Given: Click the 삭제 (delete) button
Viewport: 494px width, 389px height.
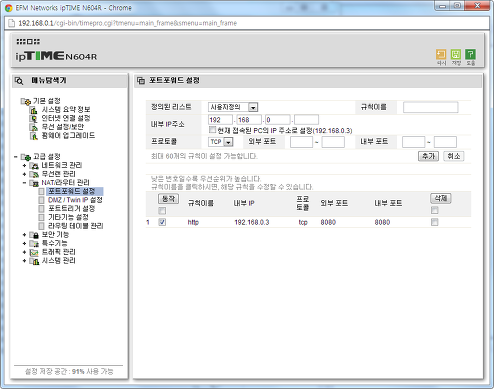Looking at the screenshot, I should (441, 198).
